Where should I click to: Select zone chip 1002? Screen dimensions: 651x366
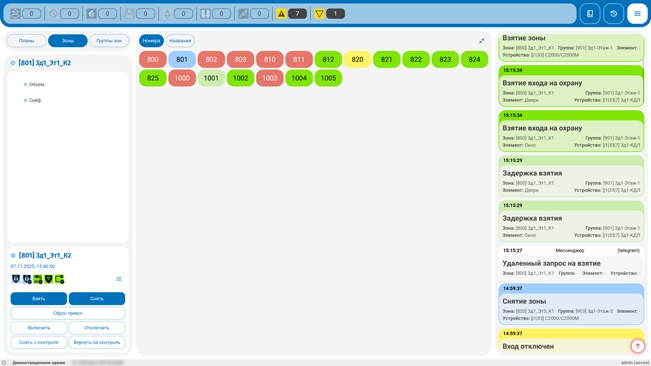click(x=240, y=78)
